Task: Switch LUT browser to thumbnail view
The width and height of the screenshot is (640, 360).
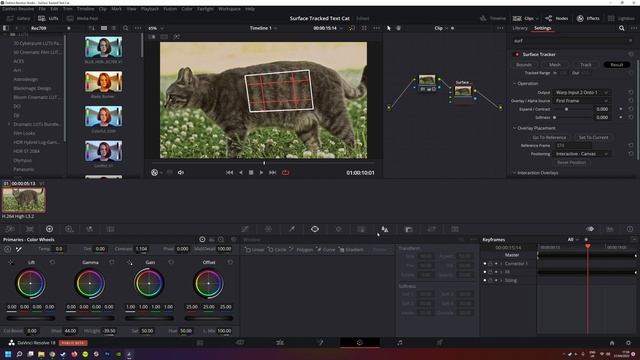Action: point(104,28)
